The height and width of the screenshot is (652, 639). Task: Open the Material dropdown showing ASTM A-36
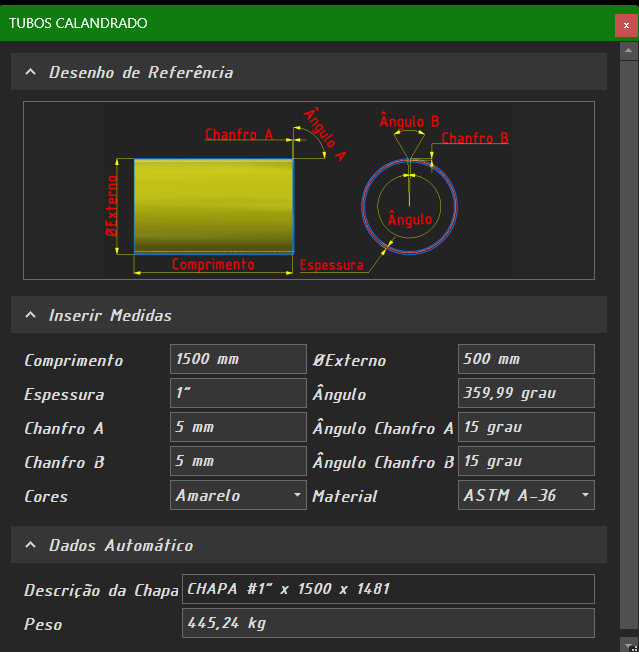coord(526,495)
